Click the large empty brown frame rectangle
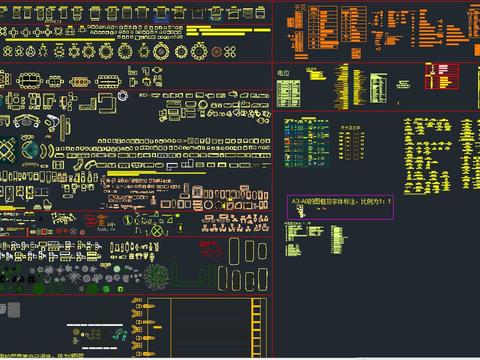 (x=211, y=328)
